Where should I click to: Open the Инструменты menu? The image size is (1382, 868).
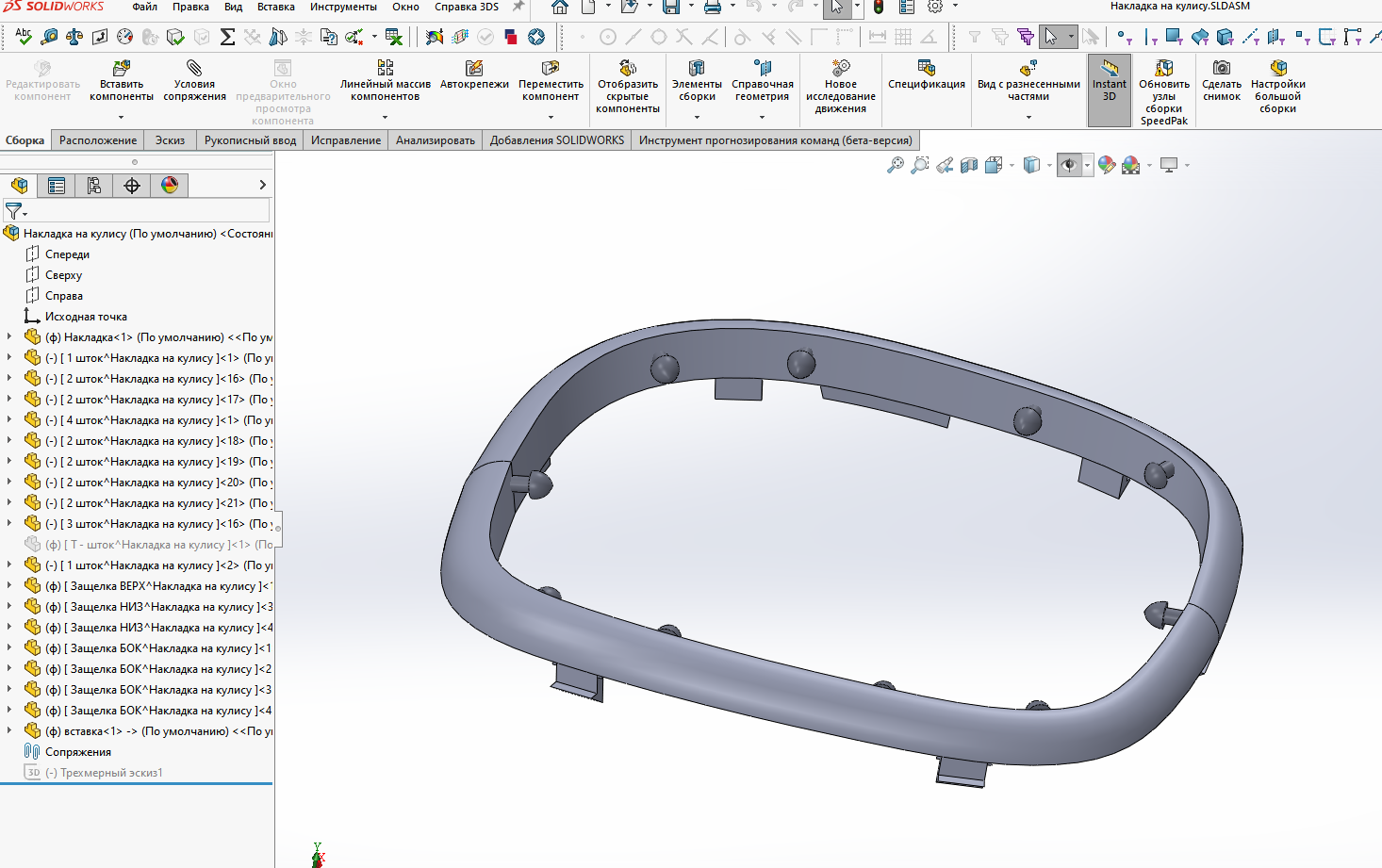coord(343,7)
